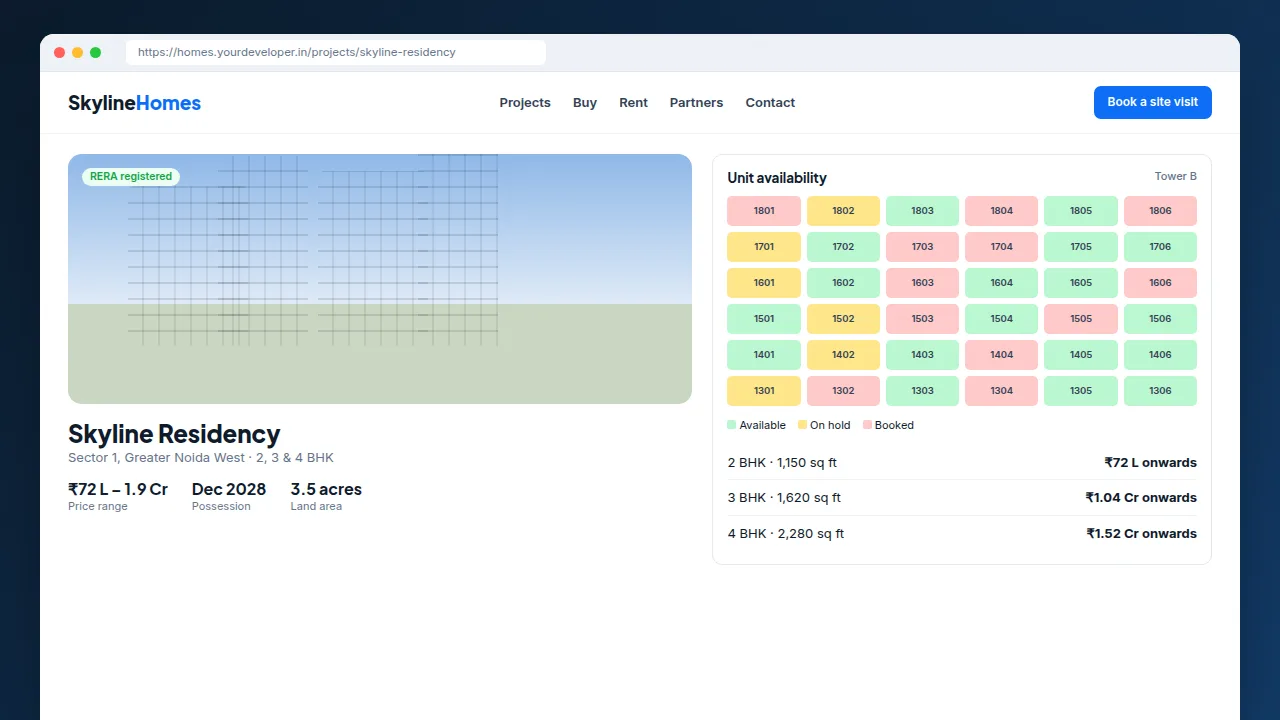Select booked unit 1801

(x=764, y=211)
